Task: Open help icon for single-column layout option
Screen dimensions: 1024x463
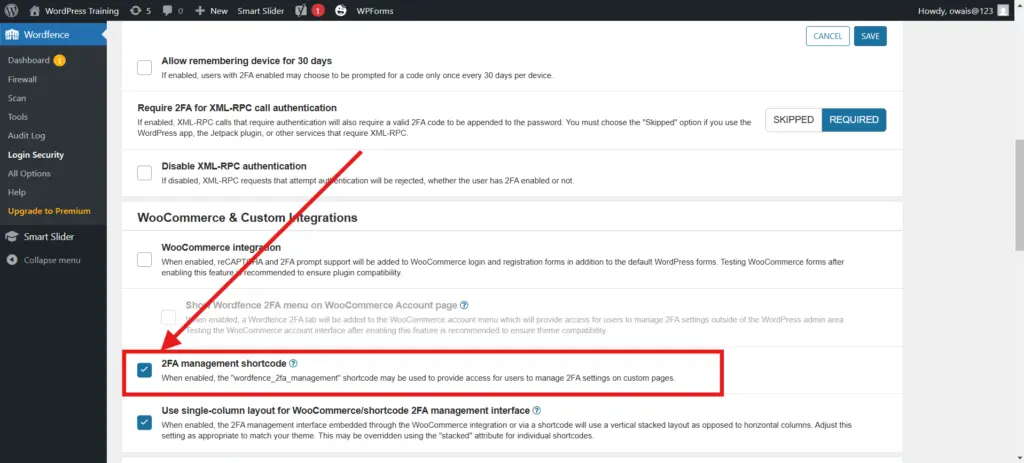Action: click(537, 411)
